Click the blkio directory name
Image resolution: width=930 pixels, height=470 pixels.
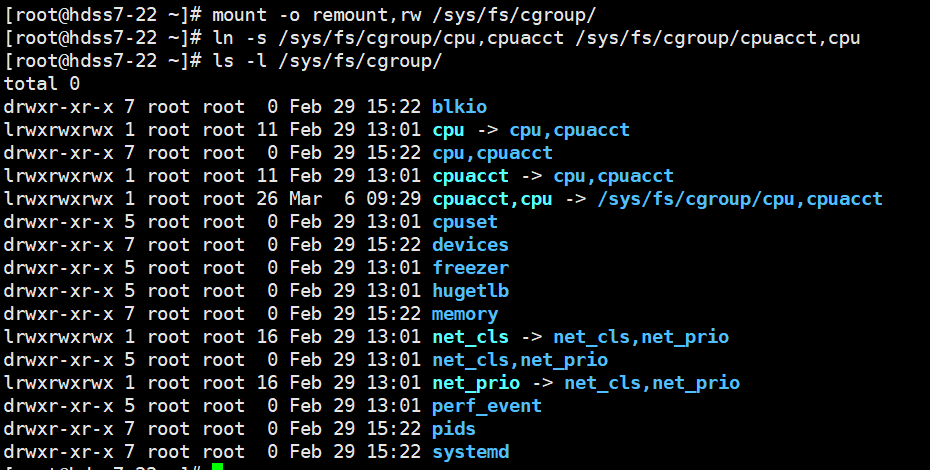pyautogui.click(x=459, y=107)
